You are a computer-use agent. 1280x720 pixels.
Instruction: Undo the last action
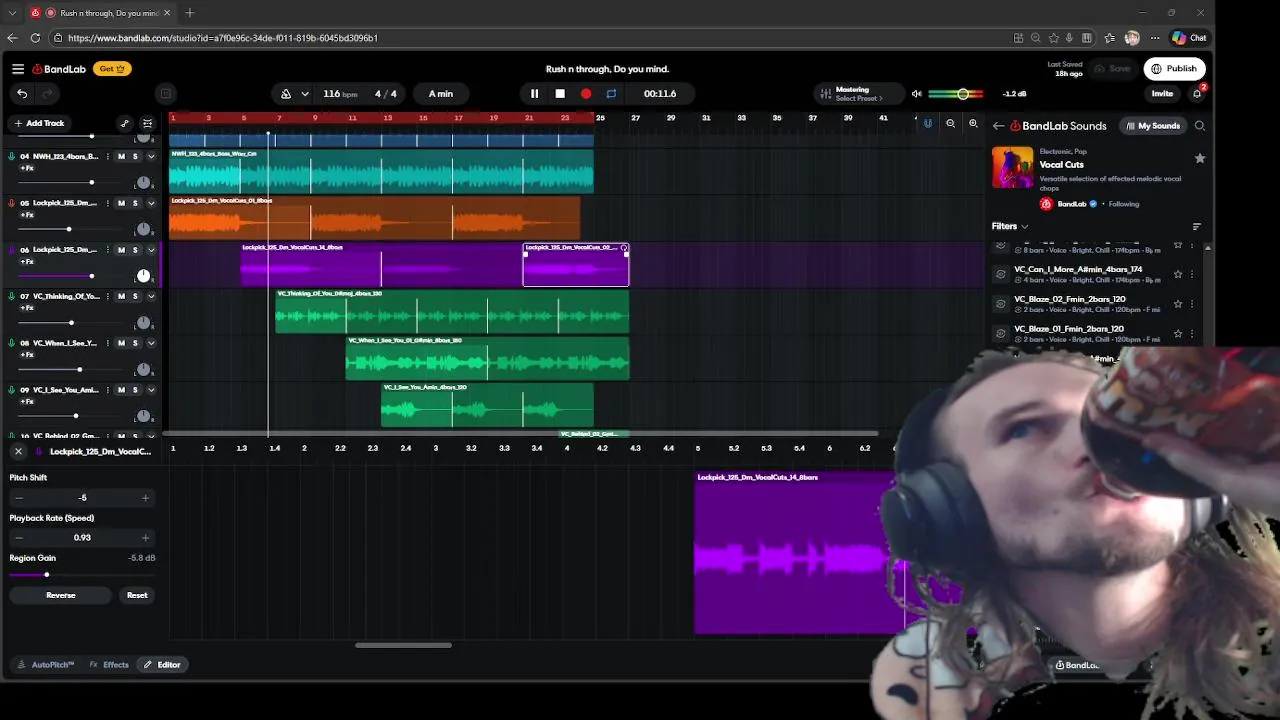pyautogui.click(x=22, y=94)
